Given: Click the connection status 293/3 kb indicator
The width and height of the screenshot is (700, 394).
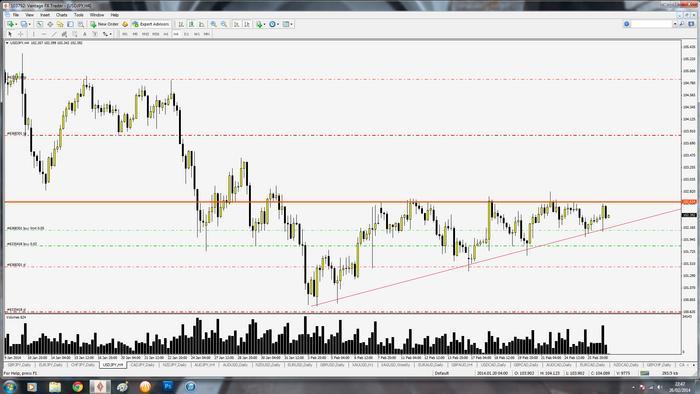Looking at the screenshot, I should tap(671, 373).
